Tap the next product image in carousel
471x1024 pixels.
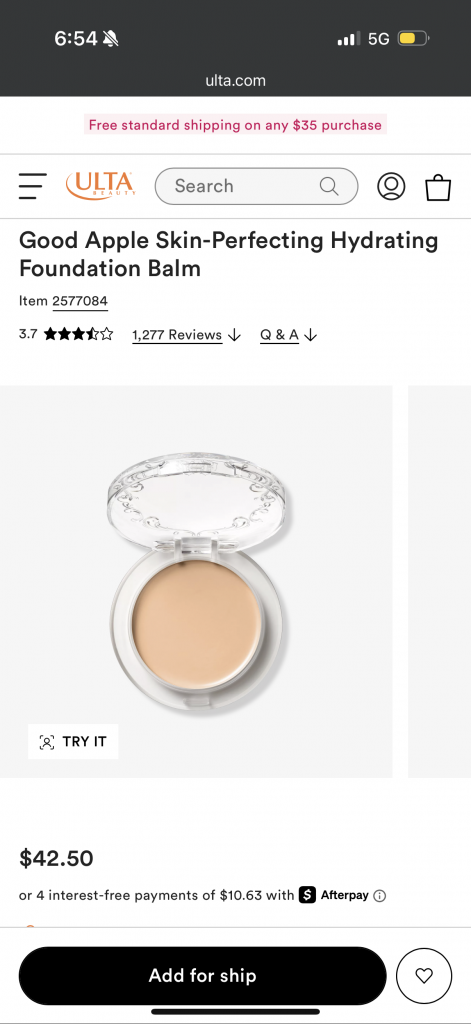click(439, 581)
